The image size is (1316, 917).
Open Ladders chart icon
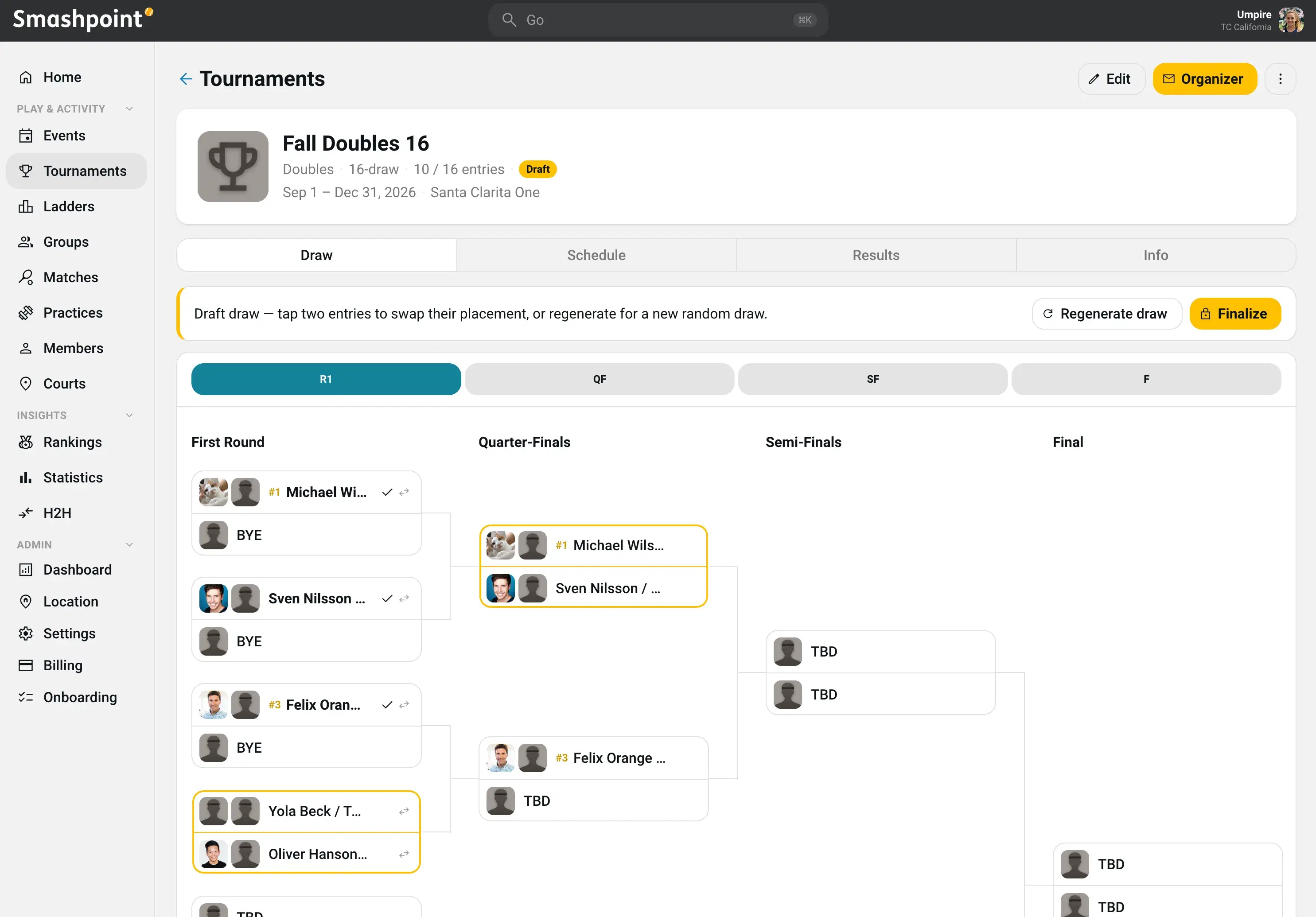tap(26, 207)
